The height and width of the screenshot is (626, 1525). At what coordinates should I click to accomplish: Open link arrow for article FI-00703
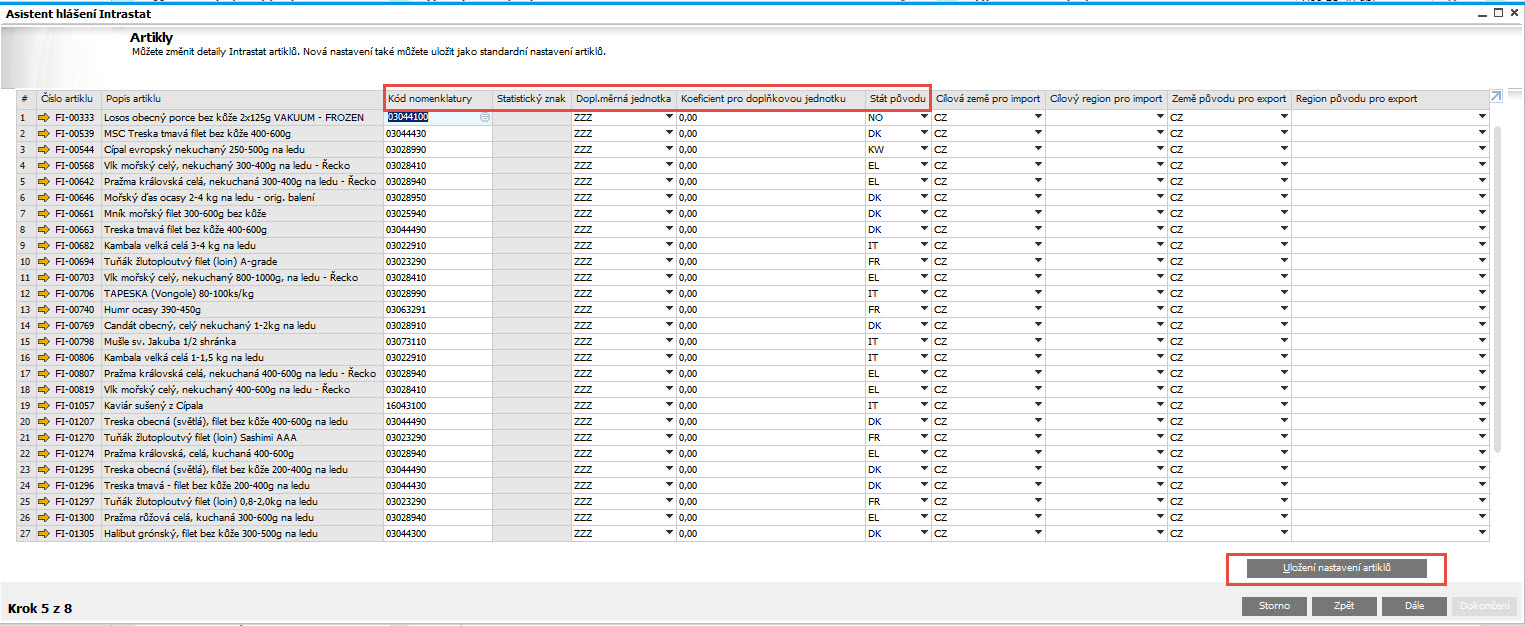click(x=45, y=277)
